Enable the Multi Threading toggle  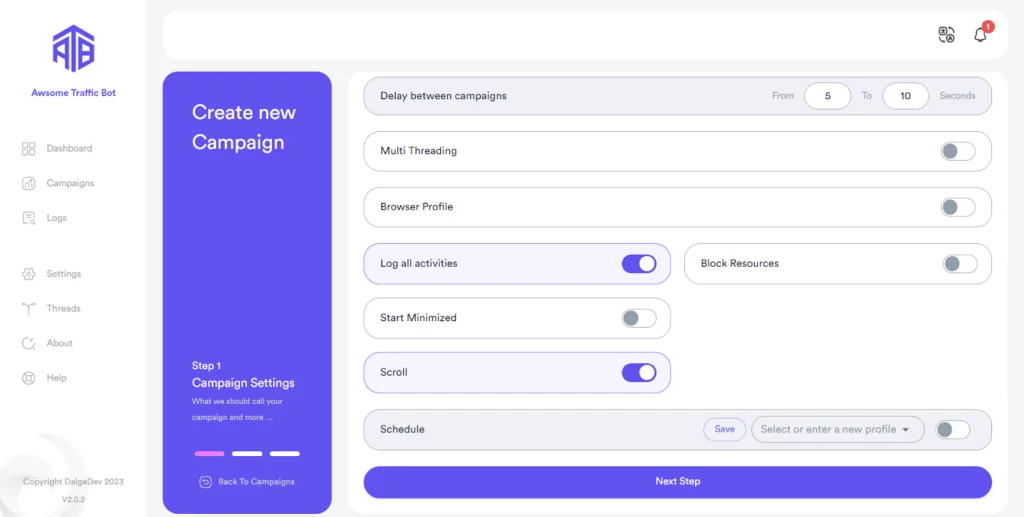[957, 151]
